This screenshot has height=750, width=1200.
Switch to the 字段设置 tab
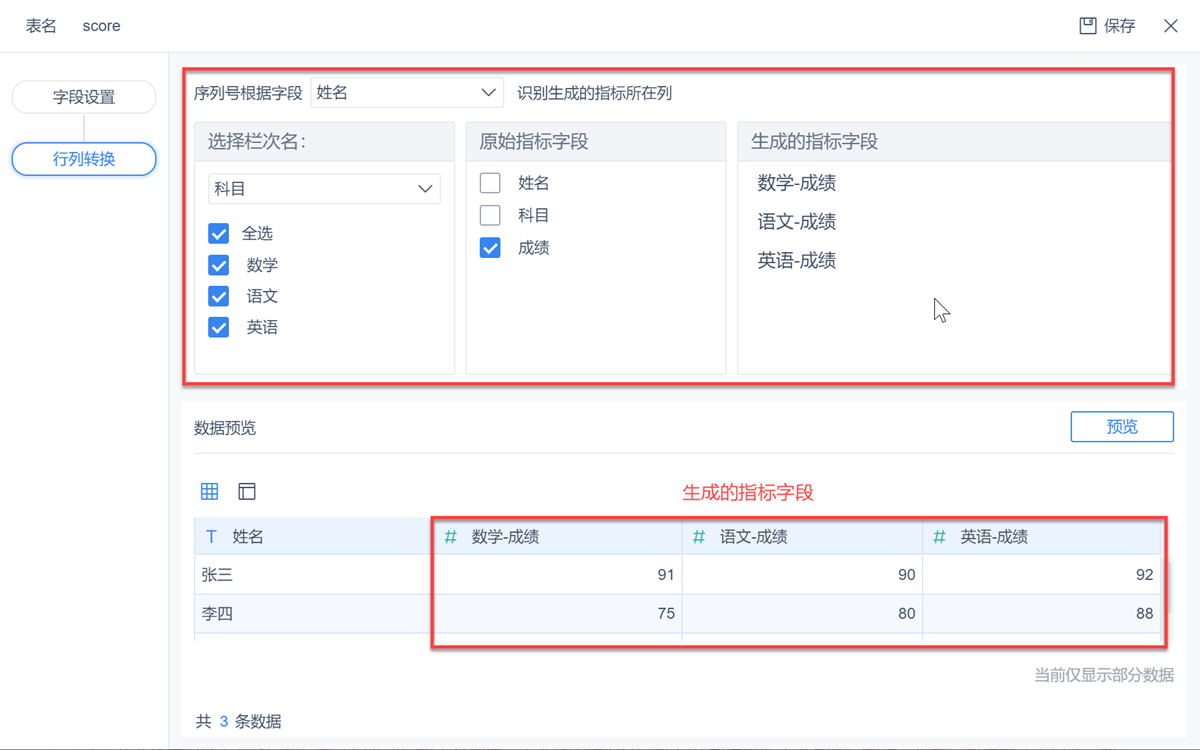pyautogui.click(x=84, y=97)
